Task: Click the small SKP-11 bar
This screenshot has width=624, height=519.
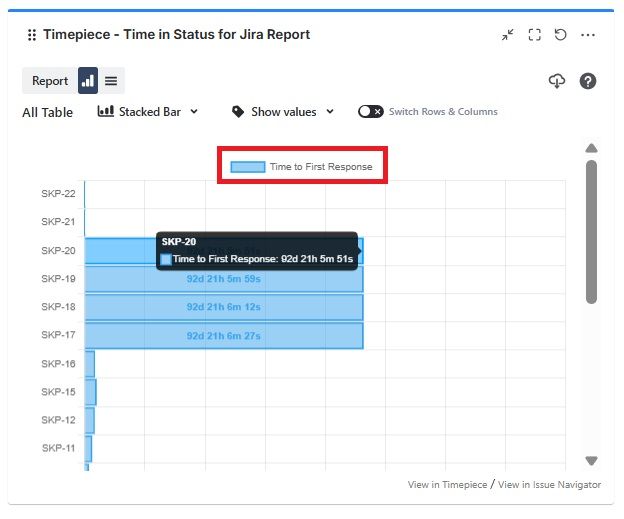Action: [88, 449]
